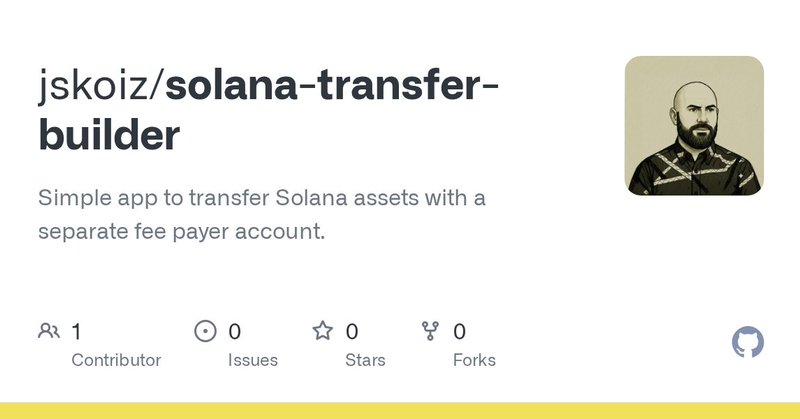Select the Stars label
This screenshot has width=800, height=419.
point(367,360)
